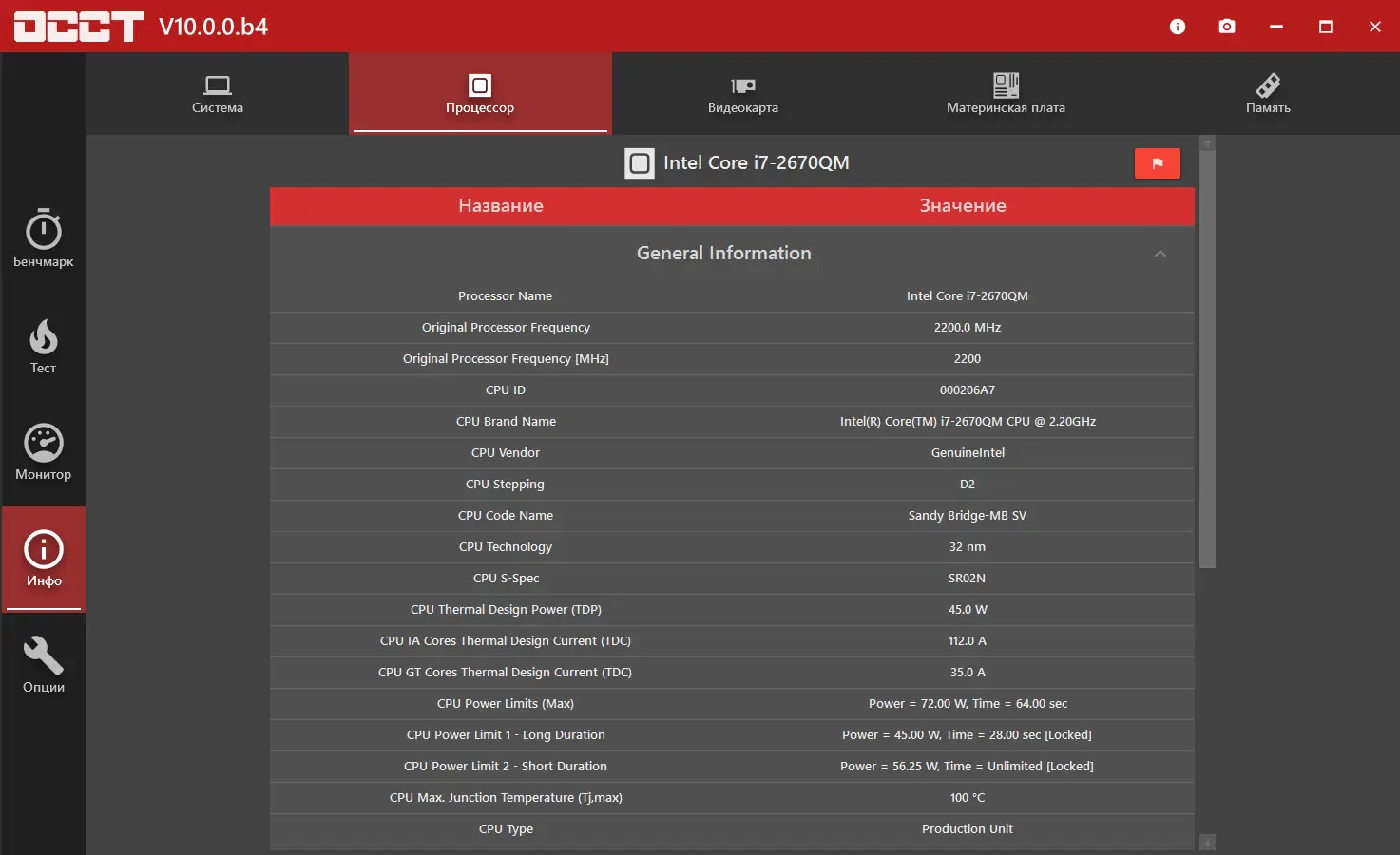This screenshot has width=1400, height=855.
Task: Click the processor chip icon beside Intel Core i7-2670QM
Action: click(x=640, y=163)
